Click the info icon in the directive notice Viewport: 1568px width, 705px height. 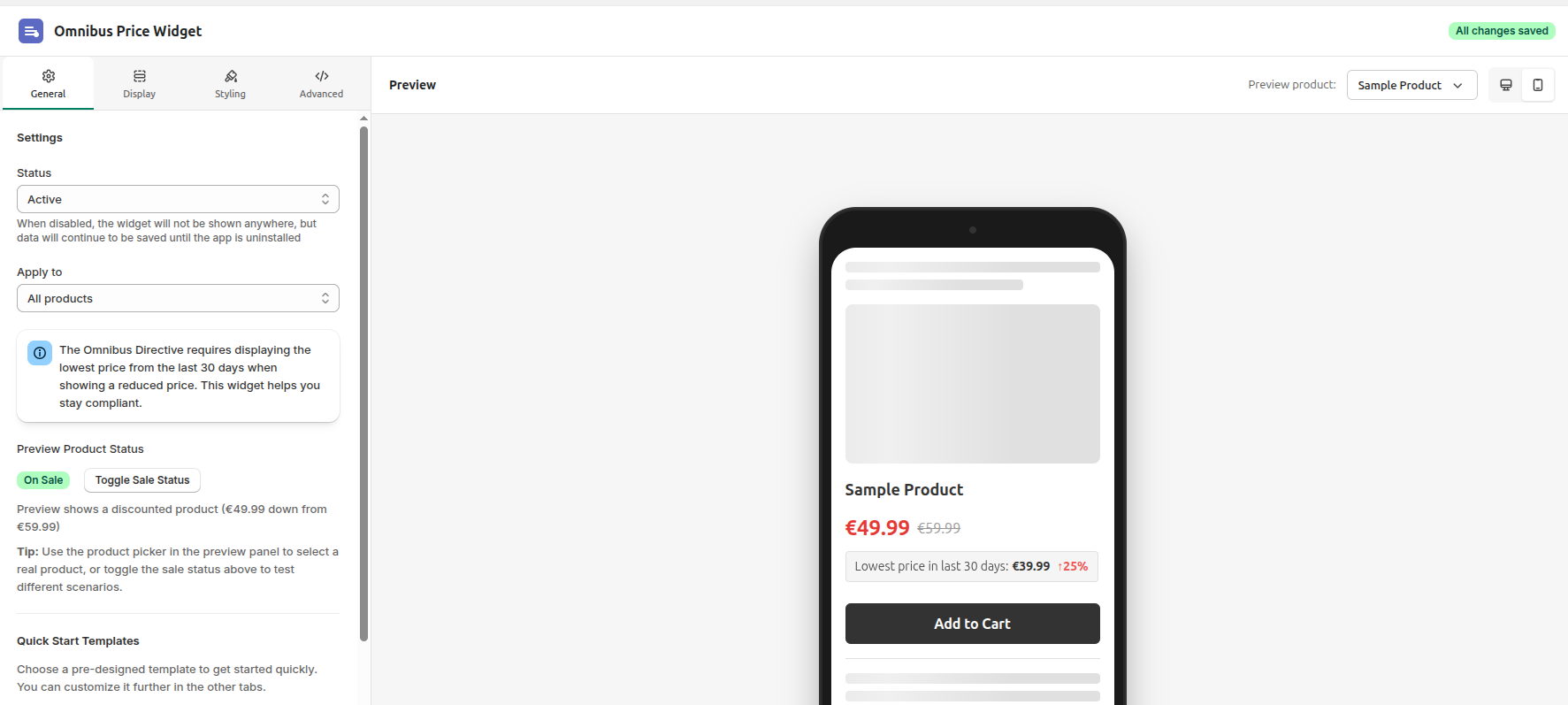click(x=39, y=352)
